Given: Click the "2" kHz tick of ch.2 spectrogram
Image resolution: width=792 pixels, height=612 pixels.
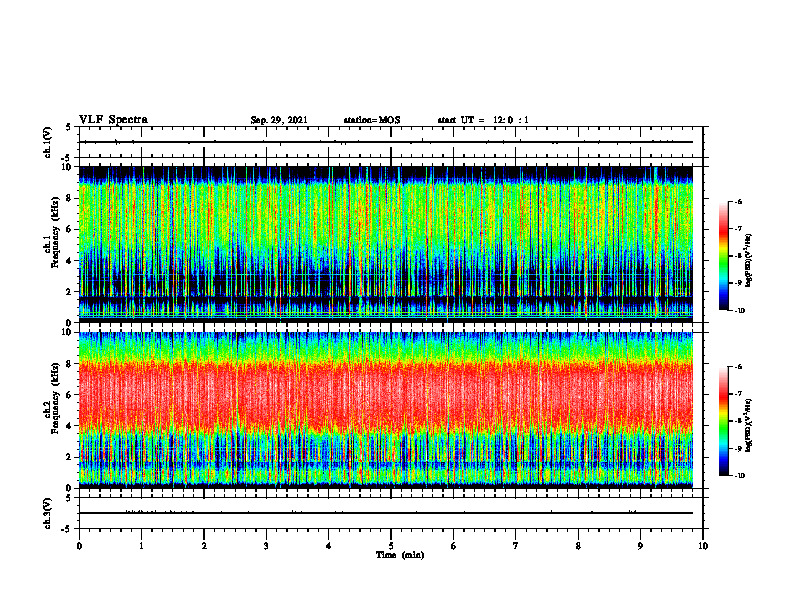Looking at the screenshot, I should click(x=70, y=457).
